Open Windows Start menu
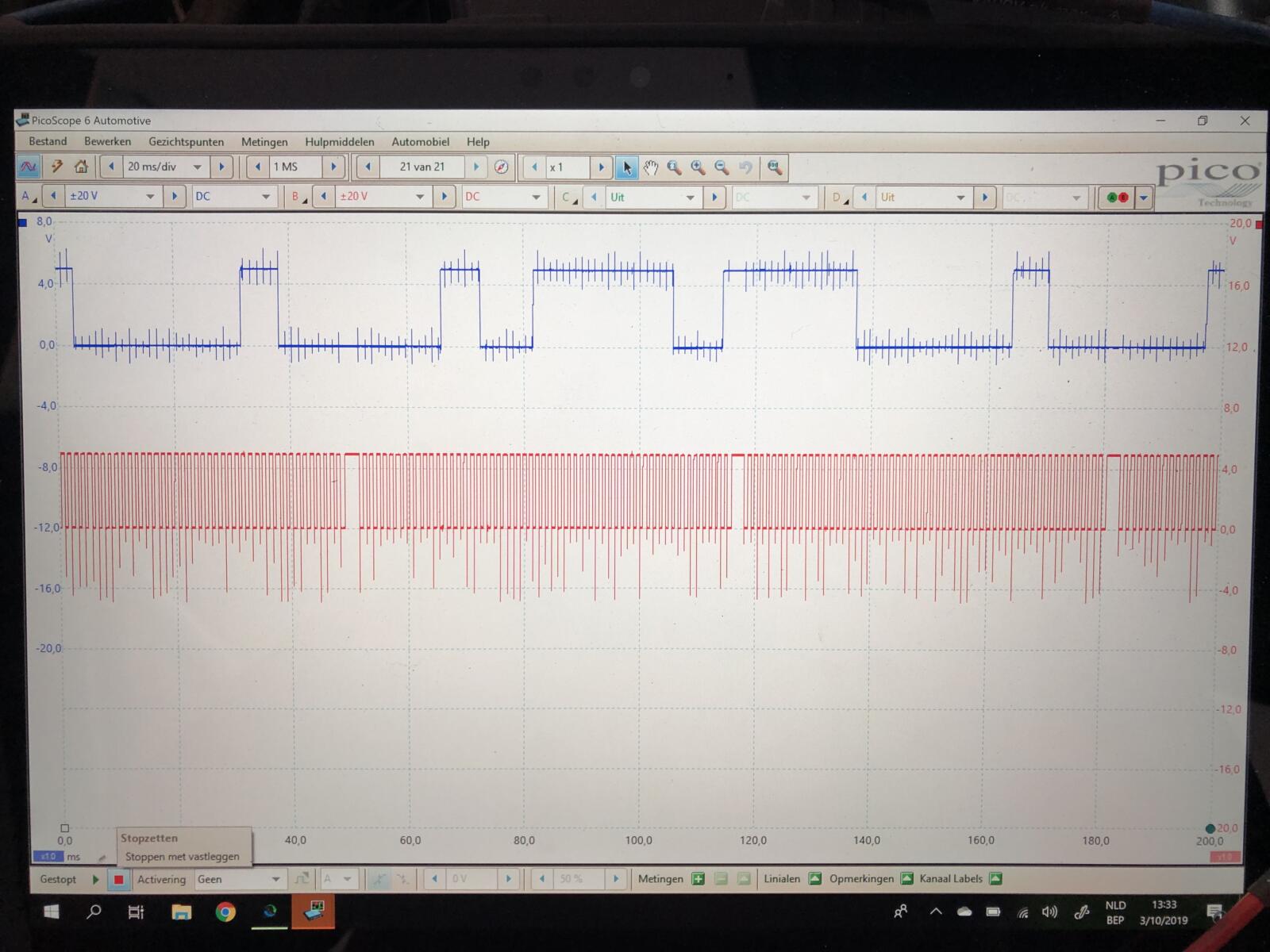The width and height of the screenshot is (1270, 952). 52,912
